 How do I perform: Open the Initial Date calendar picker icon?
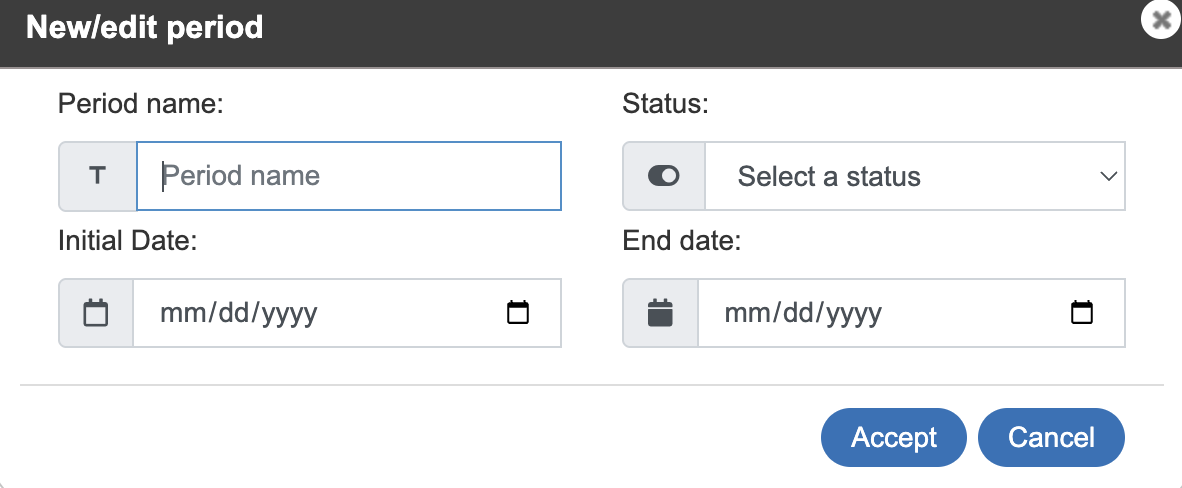518,312
